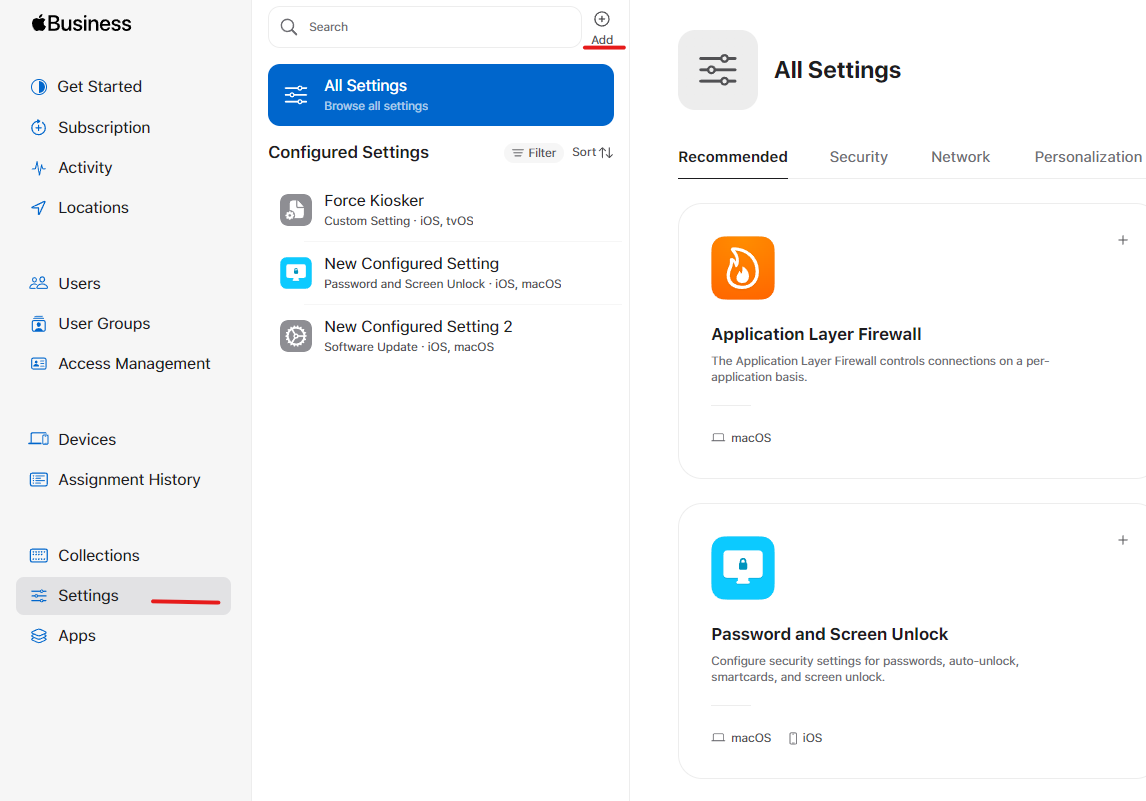Click the Locations arrow icon
Viewport: 1146px width, 801px height.
[x=39, y=208]
